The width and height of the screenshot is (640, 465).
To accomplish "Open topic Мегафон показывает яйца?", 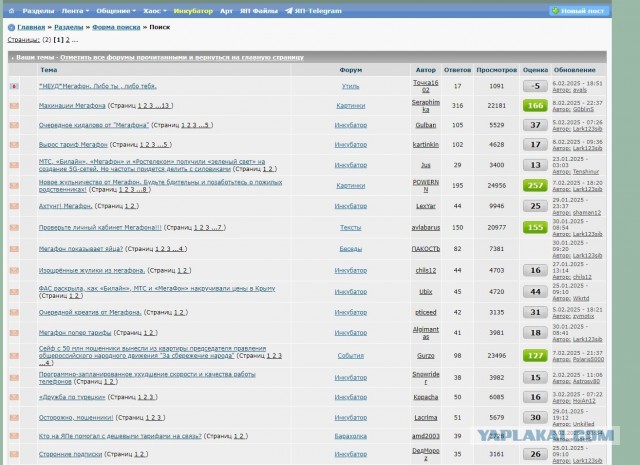I will coord(81,249).
